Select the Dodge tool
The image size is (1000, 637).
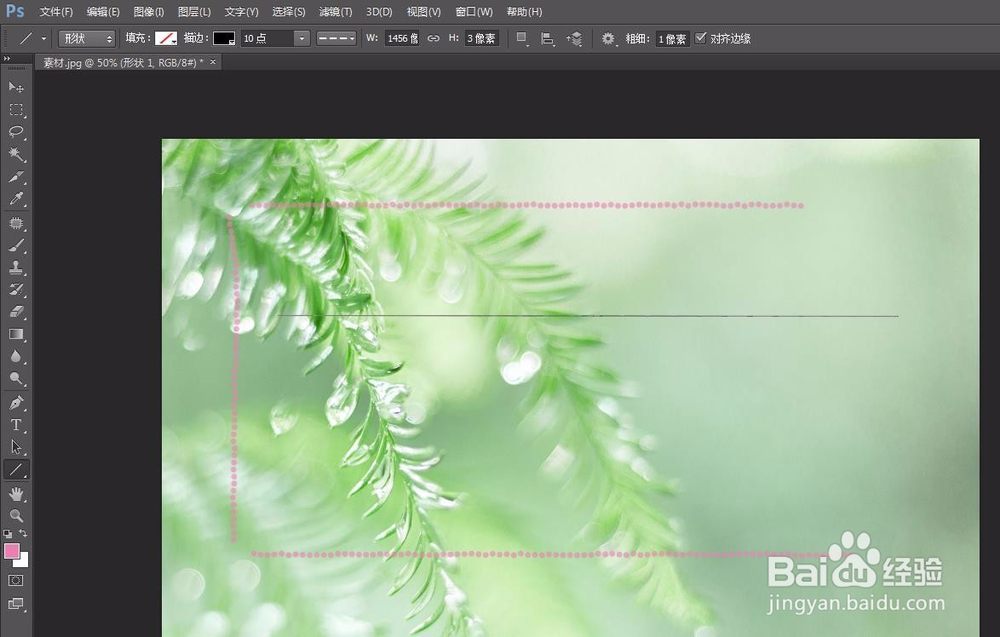16,379
